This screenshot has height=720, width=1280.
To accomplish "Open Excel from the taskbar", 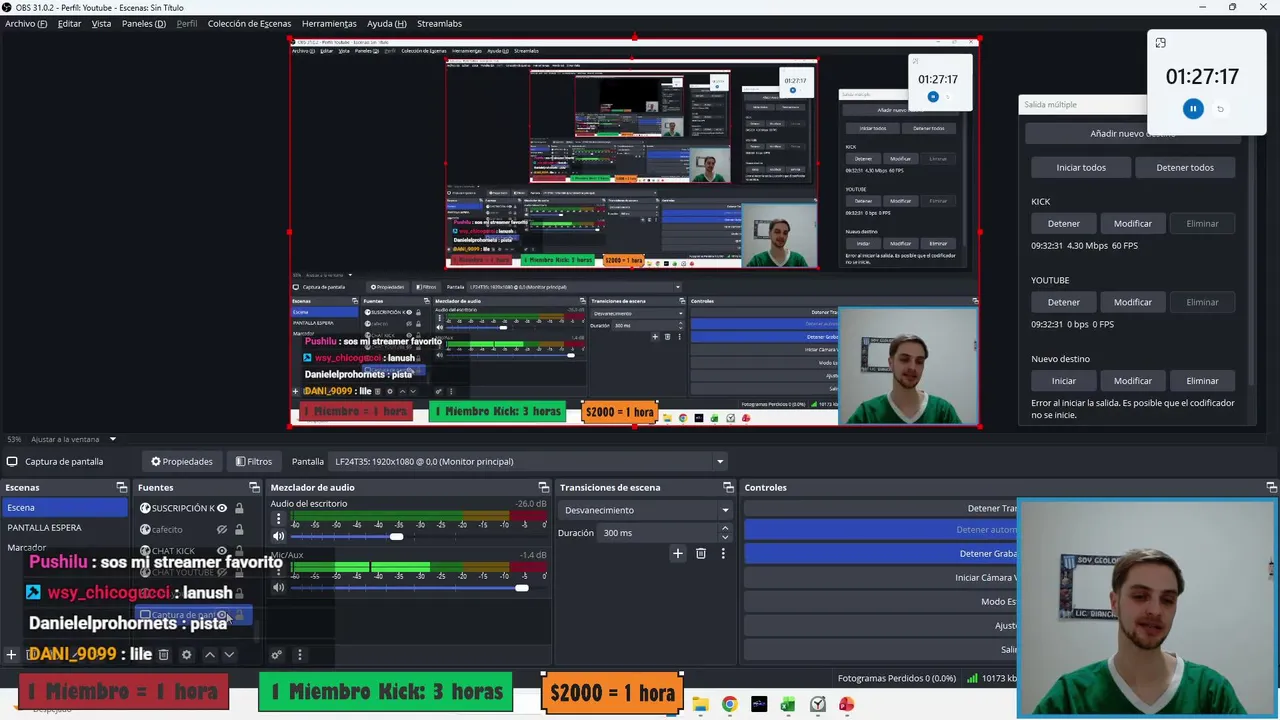I will 788,704.
